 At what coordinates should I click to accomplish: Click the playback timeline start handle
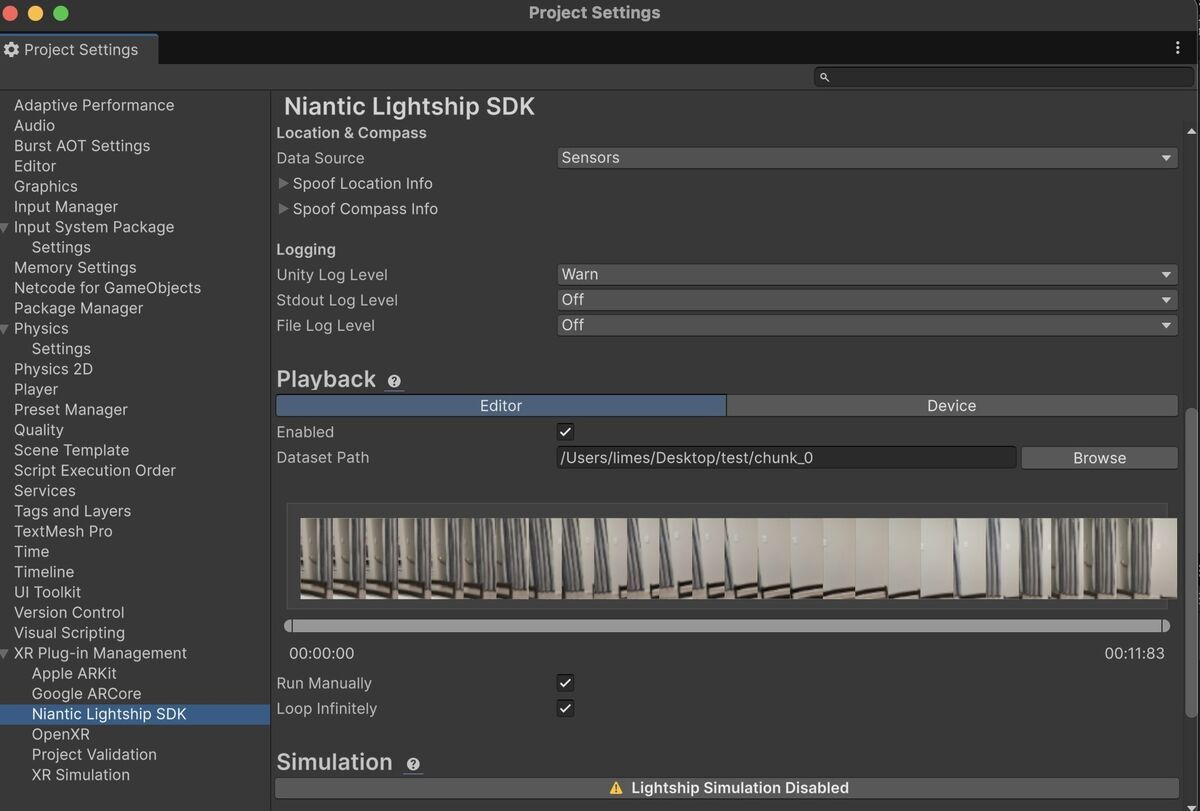pos(289,626)
